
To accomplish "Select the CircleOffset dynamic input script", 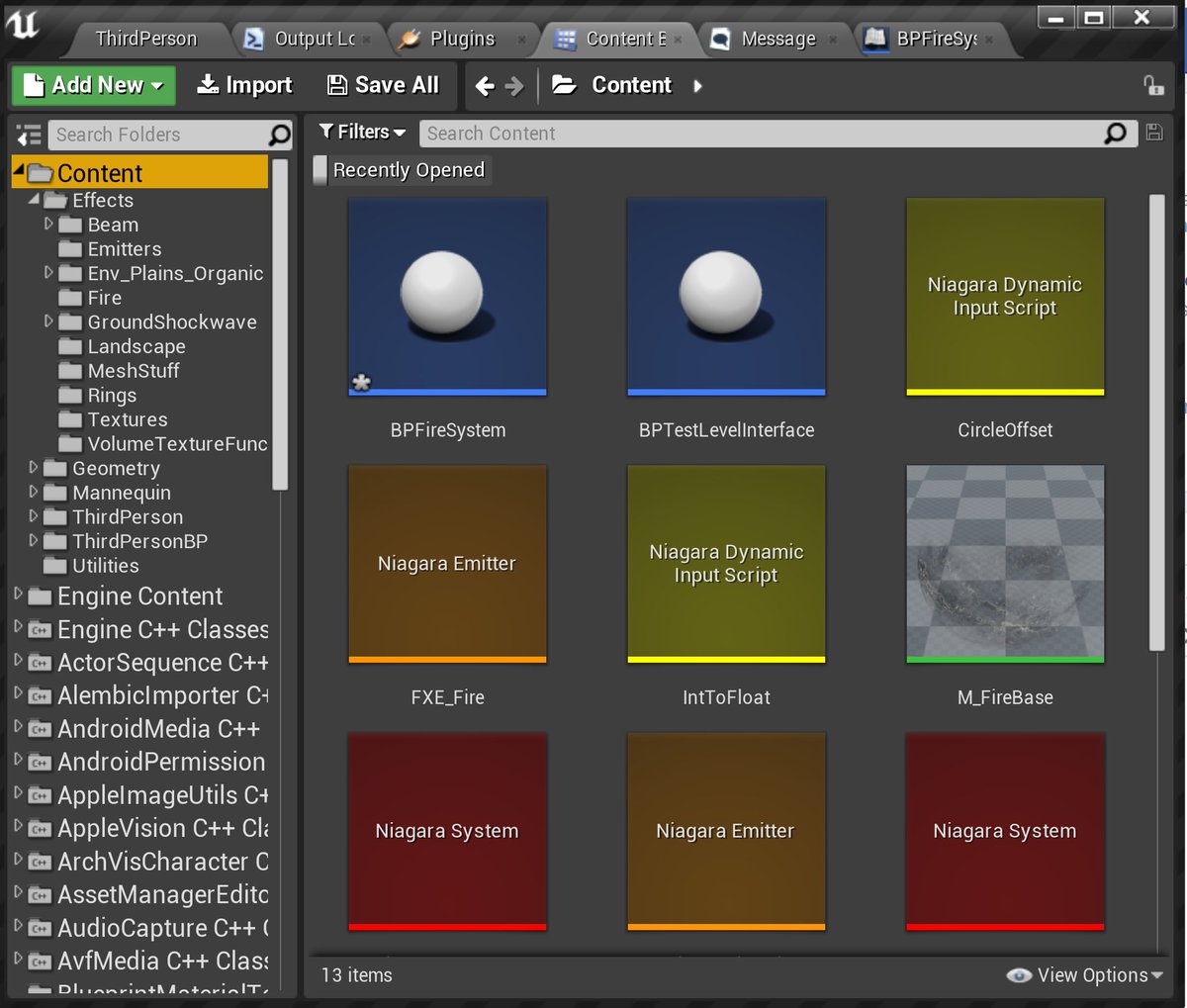I will pyautogui.click(x=1005, y=297).
